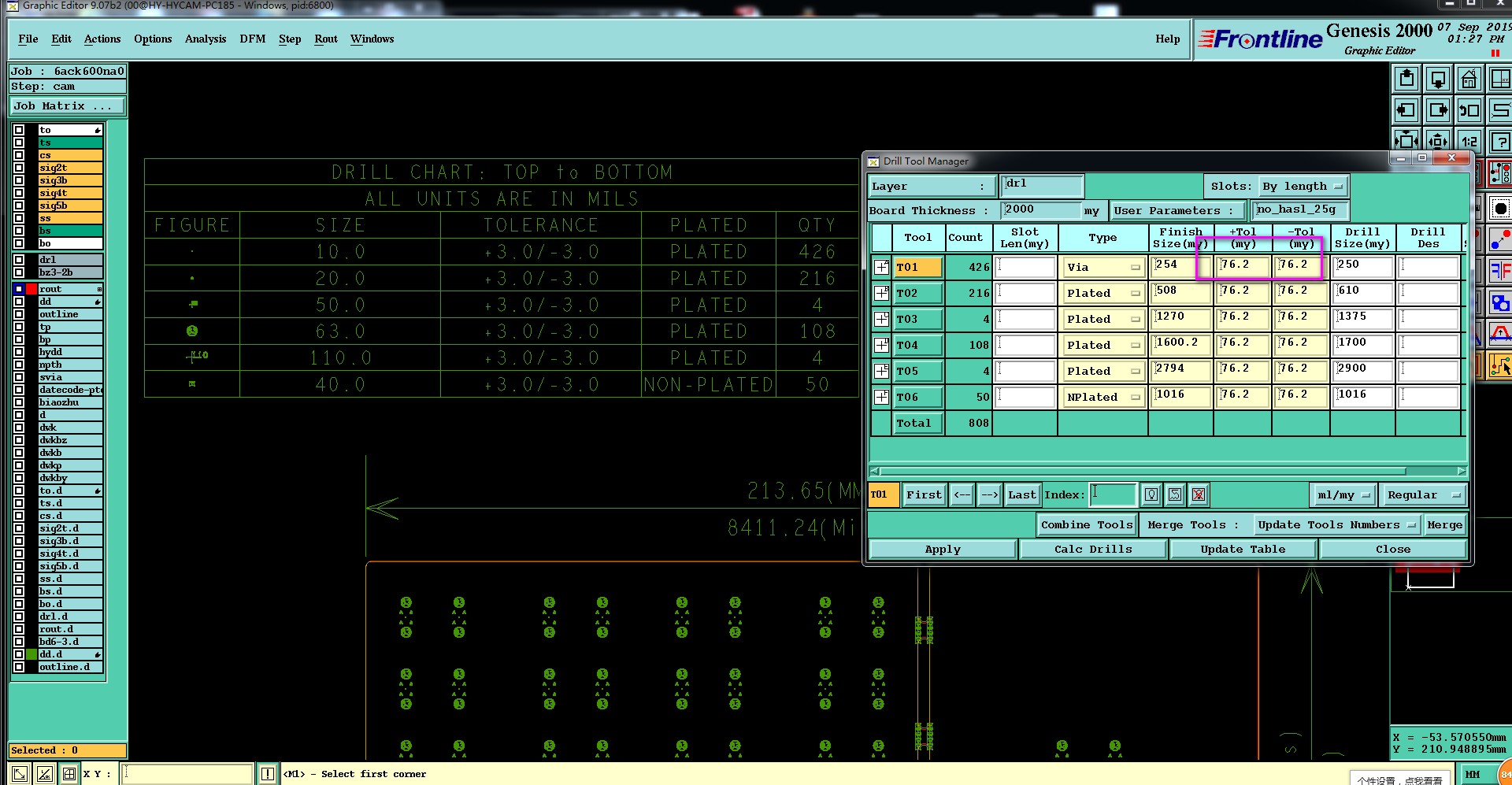This screenshot has width=1512, height=785.
Task: Click the refresh icon next to Index field
Action: pos(1175,494)
